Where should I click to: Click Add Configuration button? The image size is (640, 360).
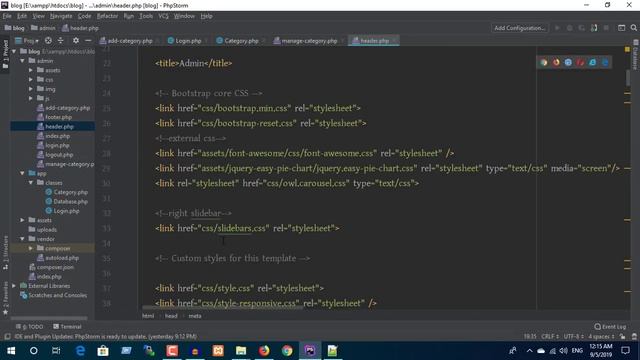click(519, 28)
